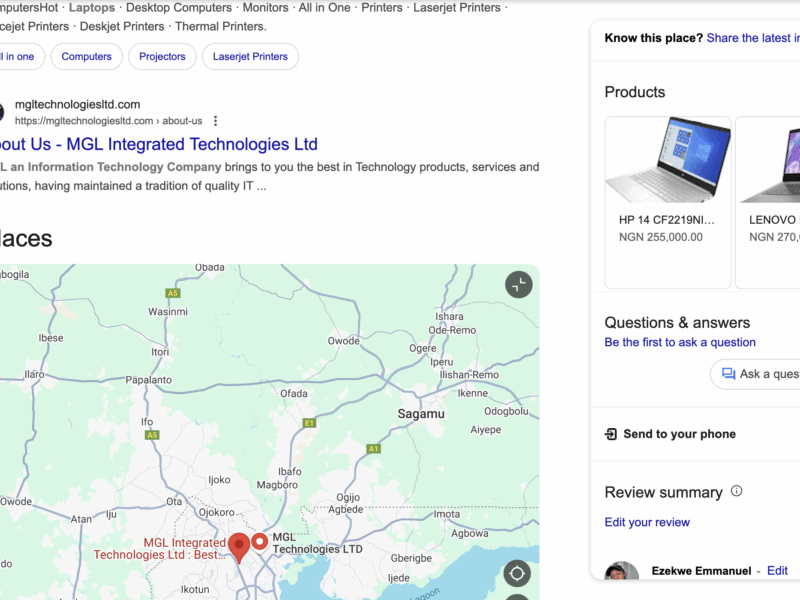The width and height of the screenshot is (800, 600).
Task: Click the Papalanto label on map
Action: (148, 380)
